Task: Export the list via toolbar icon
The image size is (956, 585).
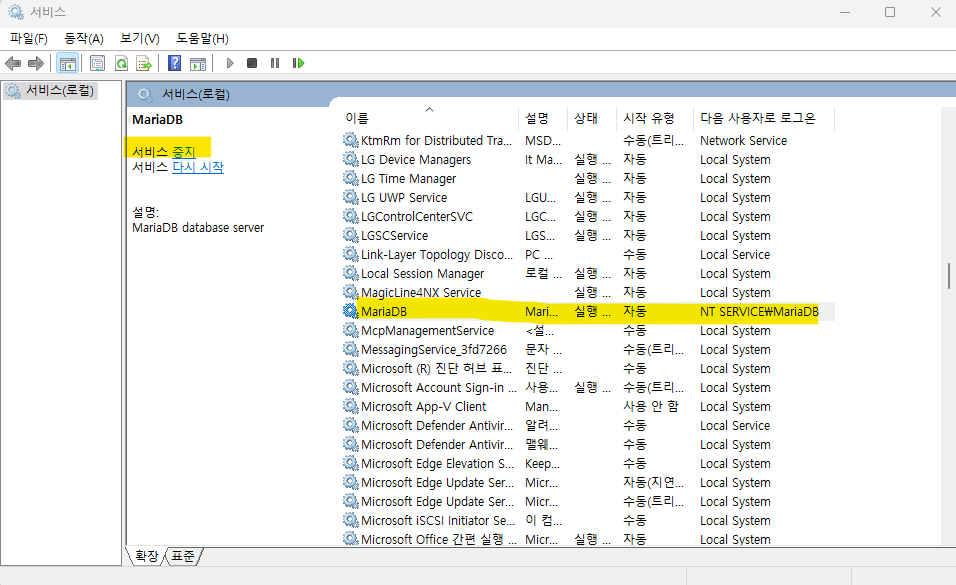Action: (144, 63)
